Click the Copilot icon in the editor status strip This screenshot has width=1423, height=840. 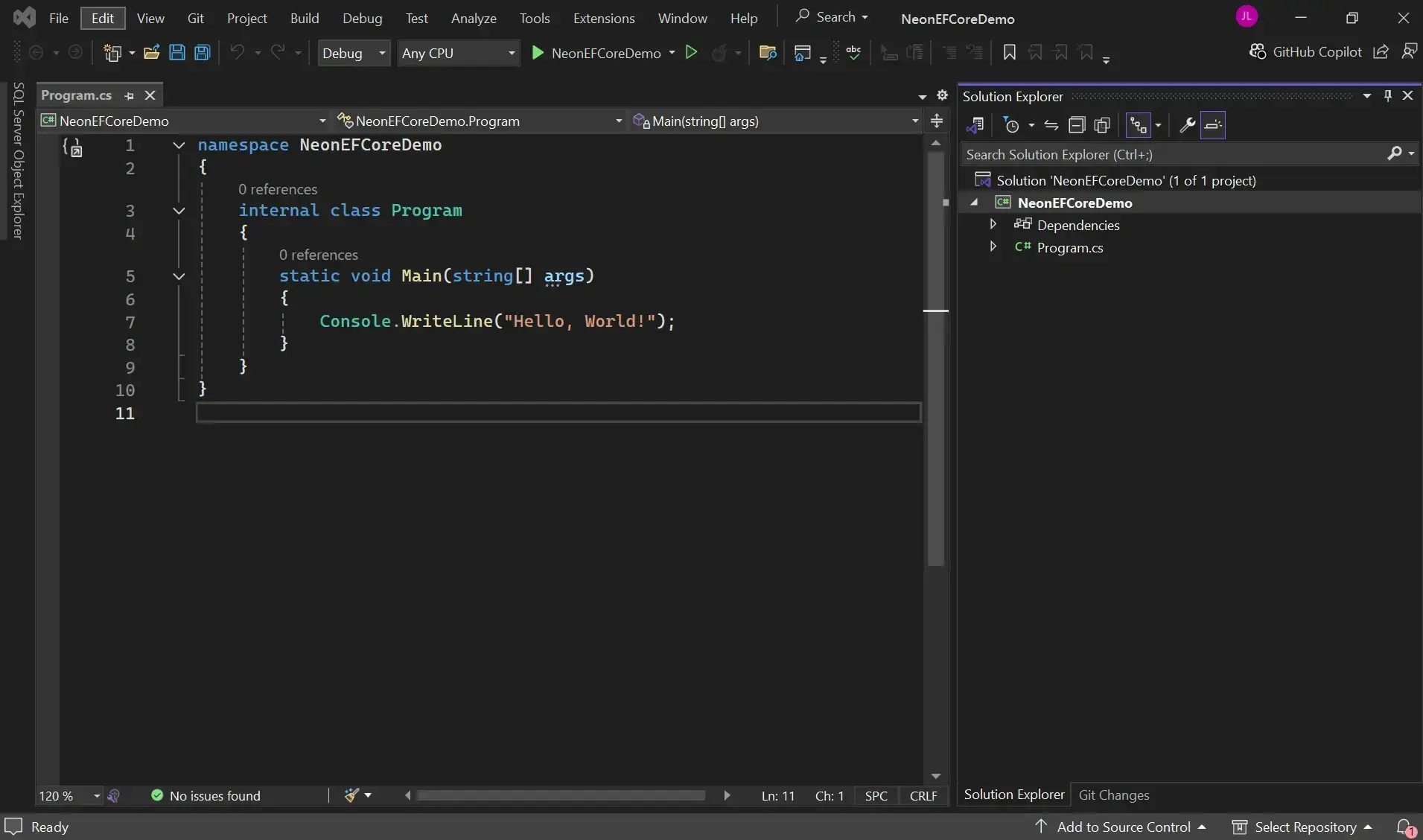[114, 795]
